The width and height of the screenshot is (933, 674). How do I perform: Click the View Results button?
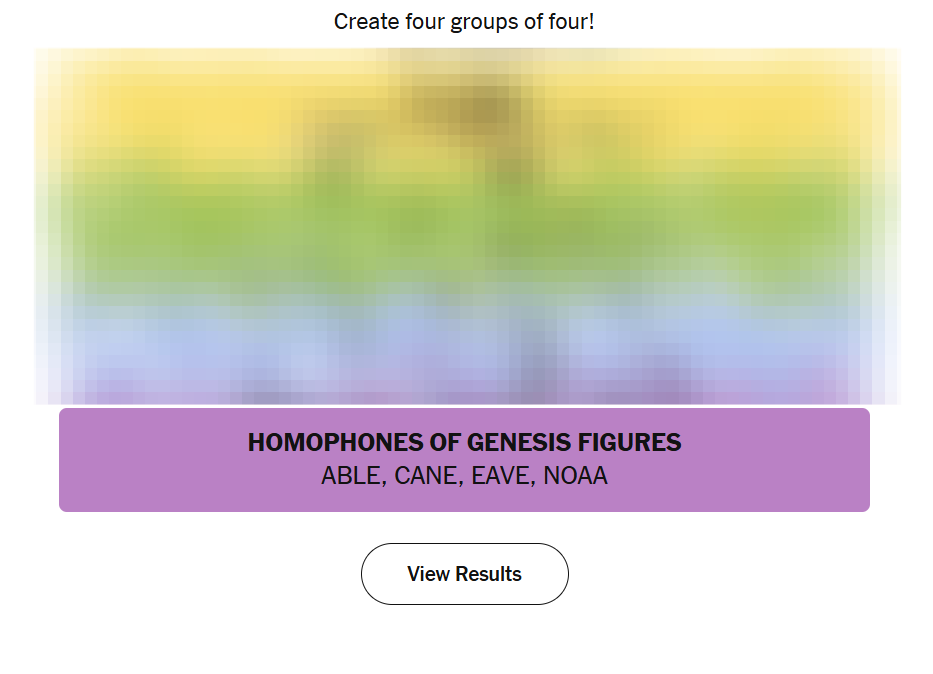pos(464,574)
